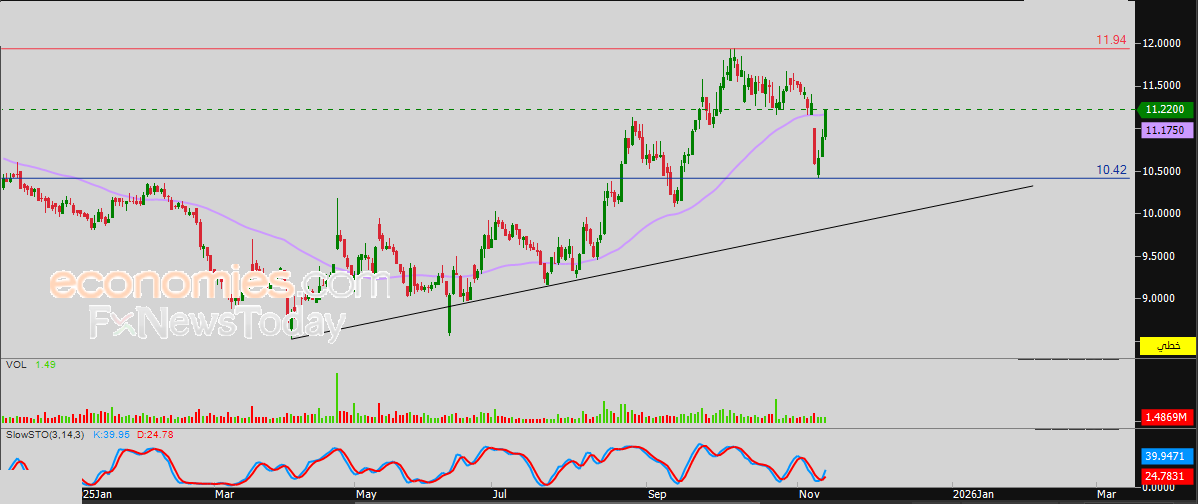Screen dimensions: 1198x504
Task: Click the Sep date axis label
Action: pos(658,495)
